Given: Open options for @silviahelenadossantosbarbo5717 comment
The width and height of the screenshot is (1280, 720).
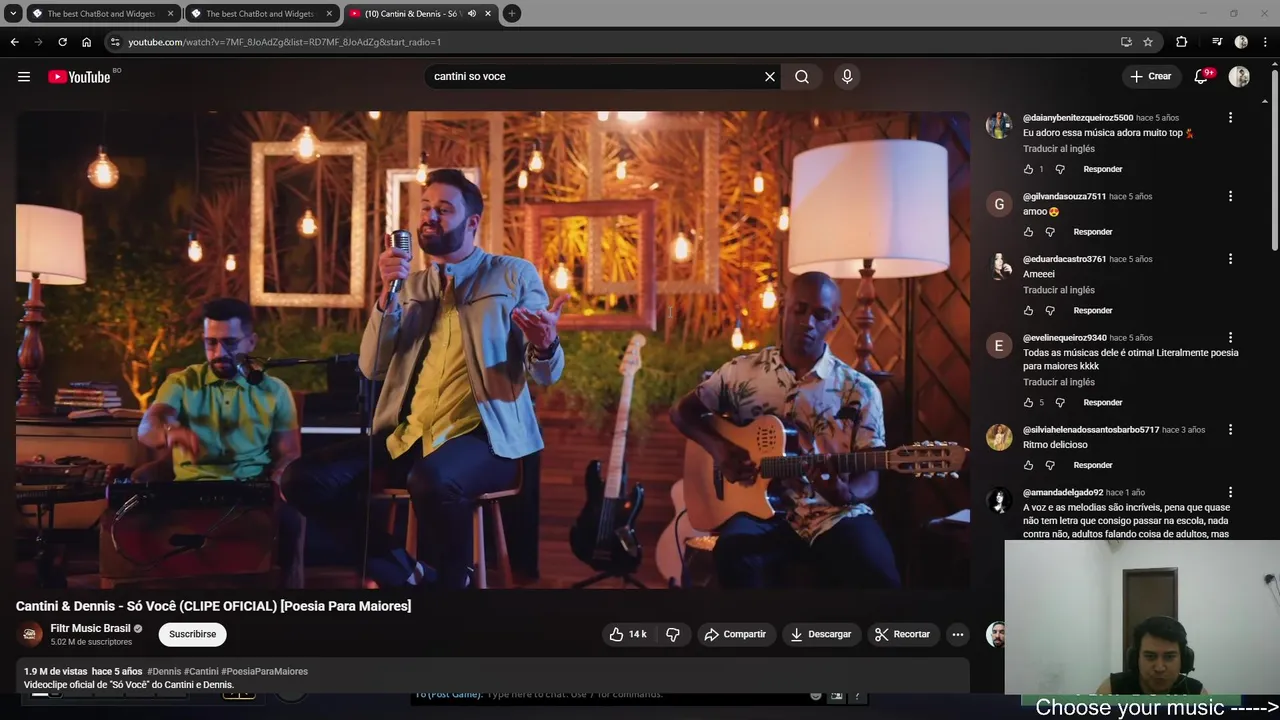Looking at the screenshot, I should [x=1230, y=429].
